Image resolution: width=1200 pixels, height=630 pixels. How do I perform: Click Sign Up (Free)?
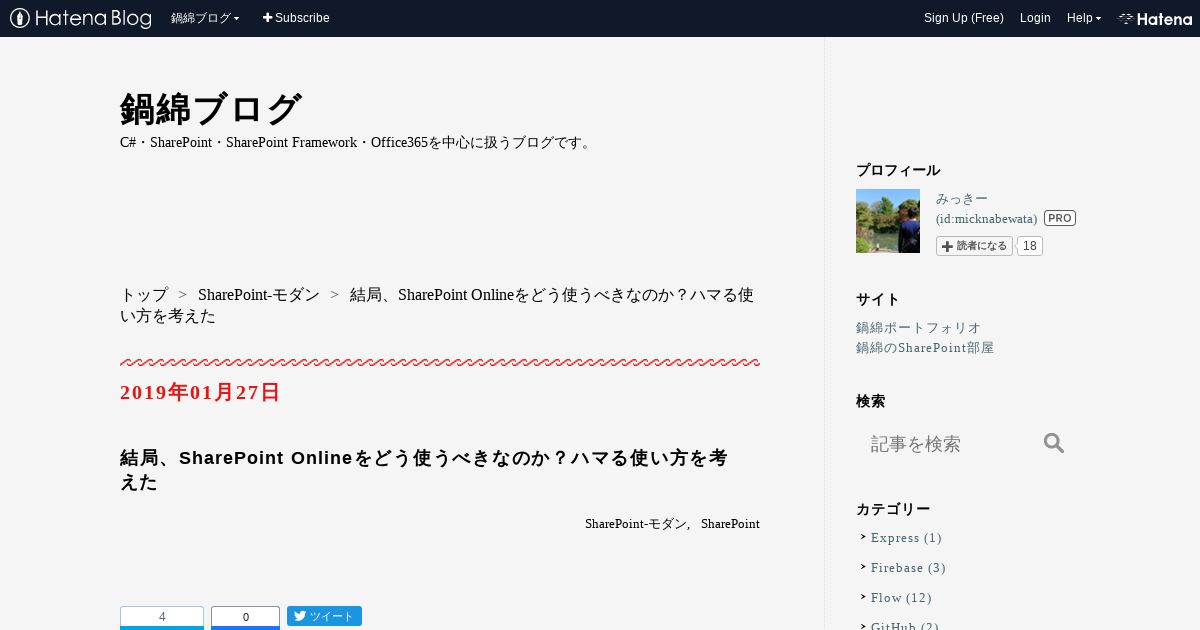coord(963,18)
